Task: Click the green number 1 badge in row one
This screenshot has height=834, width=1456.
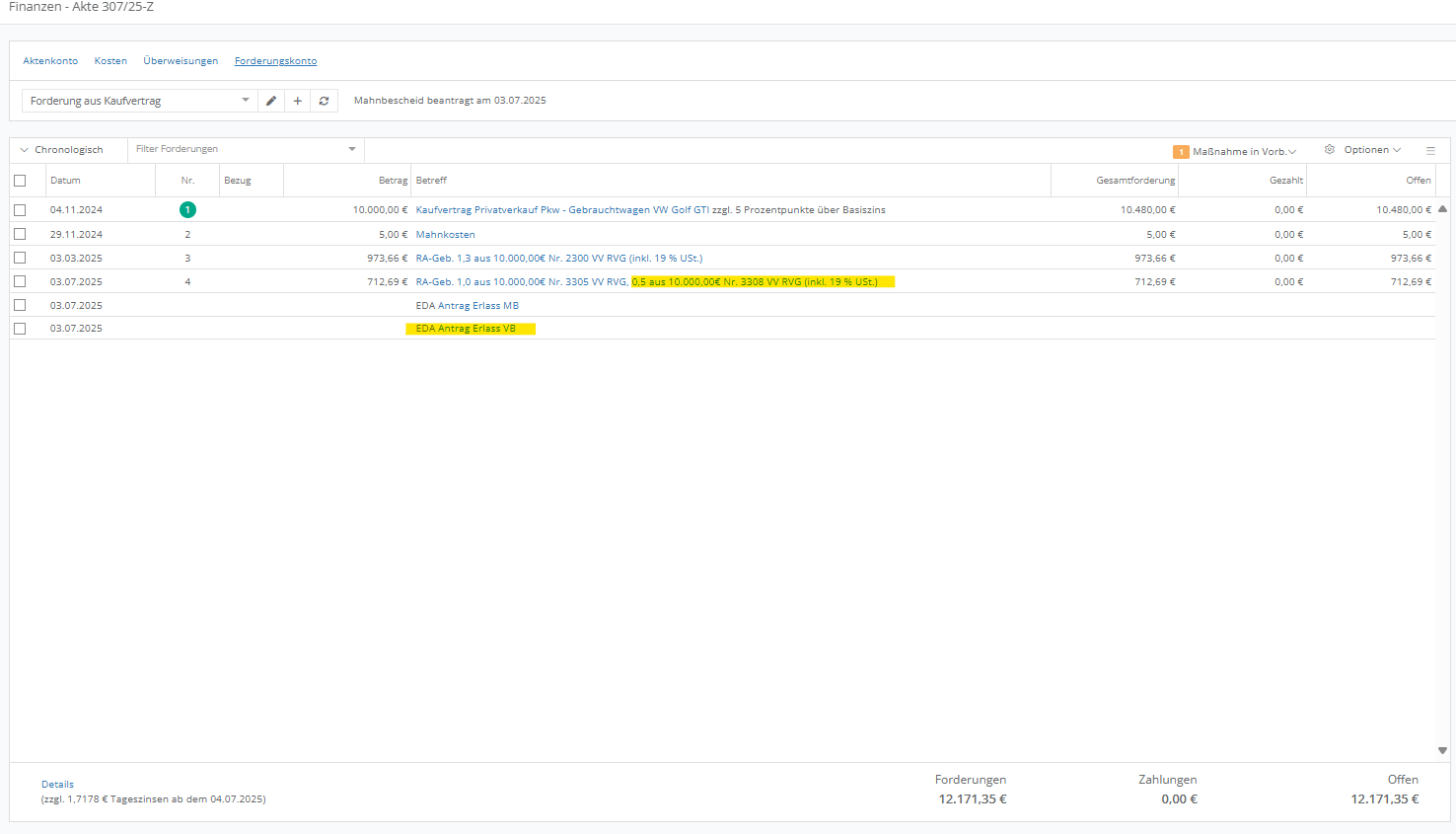Action: coord(187,210)
